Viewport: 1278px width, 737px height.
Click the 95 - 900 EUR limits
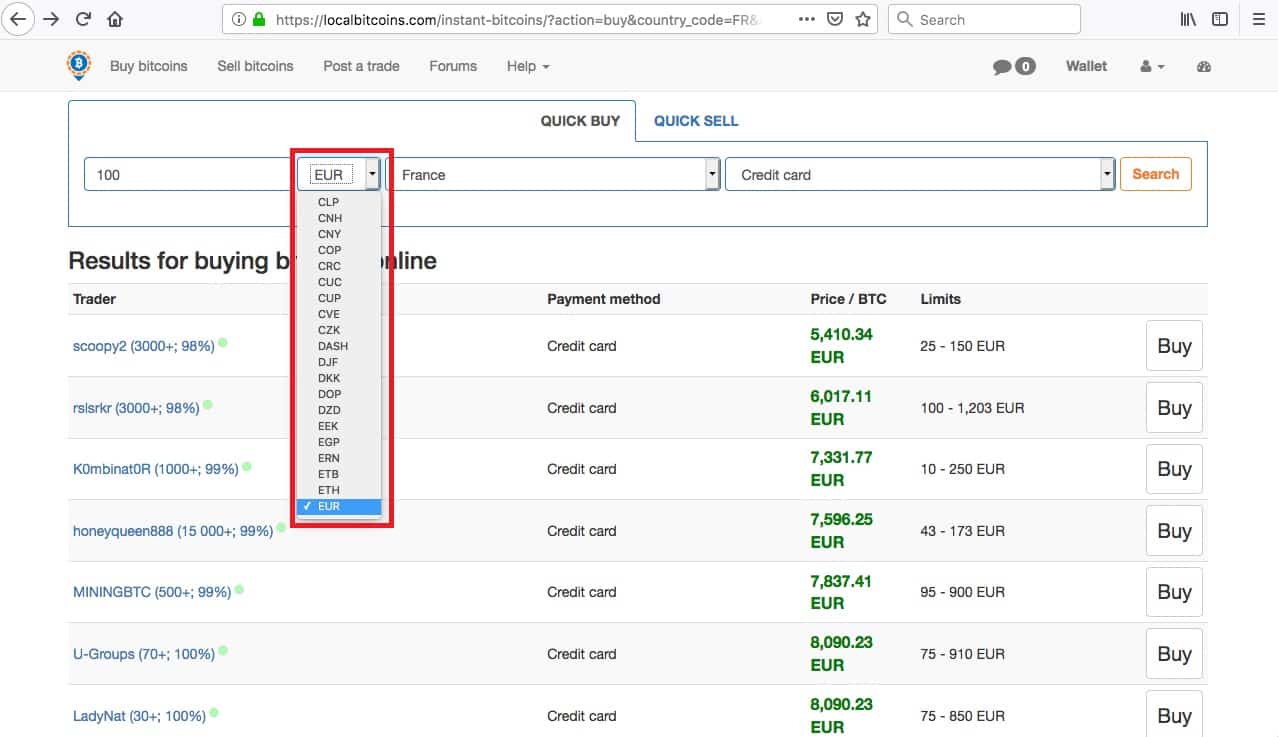click(x=962, y=592)
